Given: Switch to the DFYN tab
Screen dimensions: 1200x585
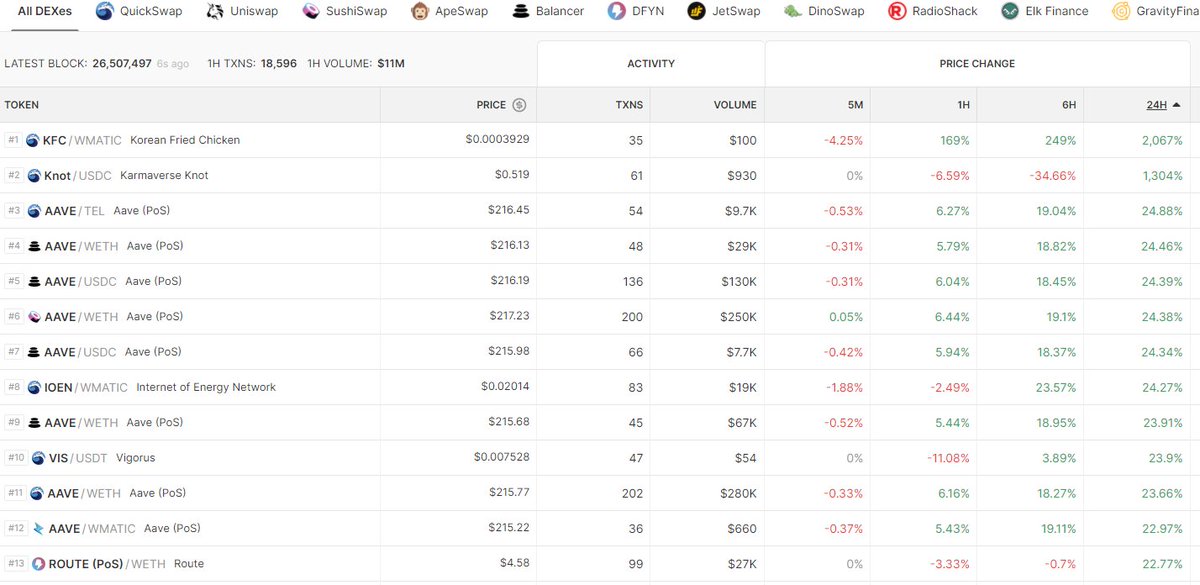Looking at the screenshot, I should click(x=636, y=11).
